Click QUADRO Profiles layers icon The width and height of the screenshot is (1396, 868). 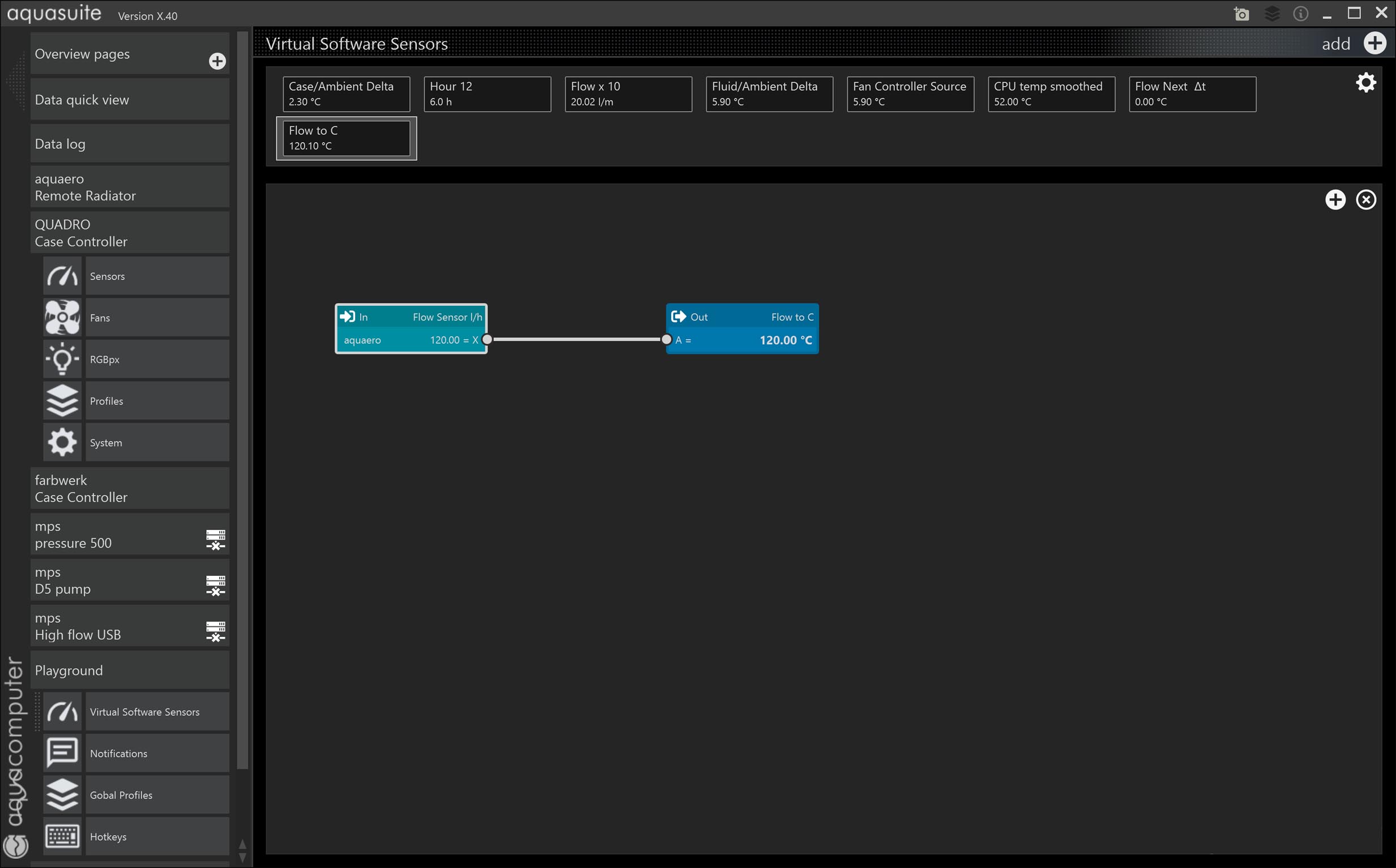[62, 401]
